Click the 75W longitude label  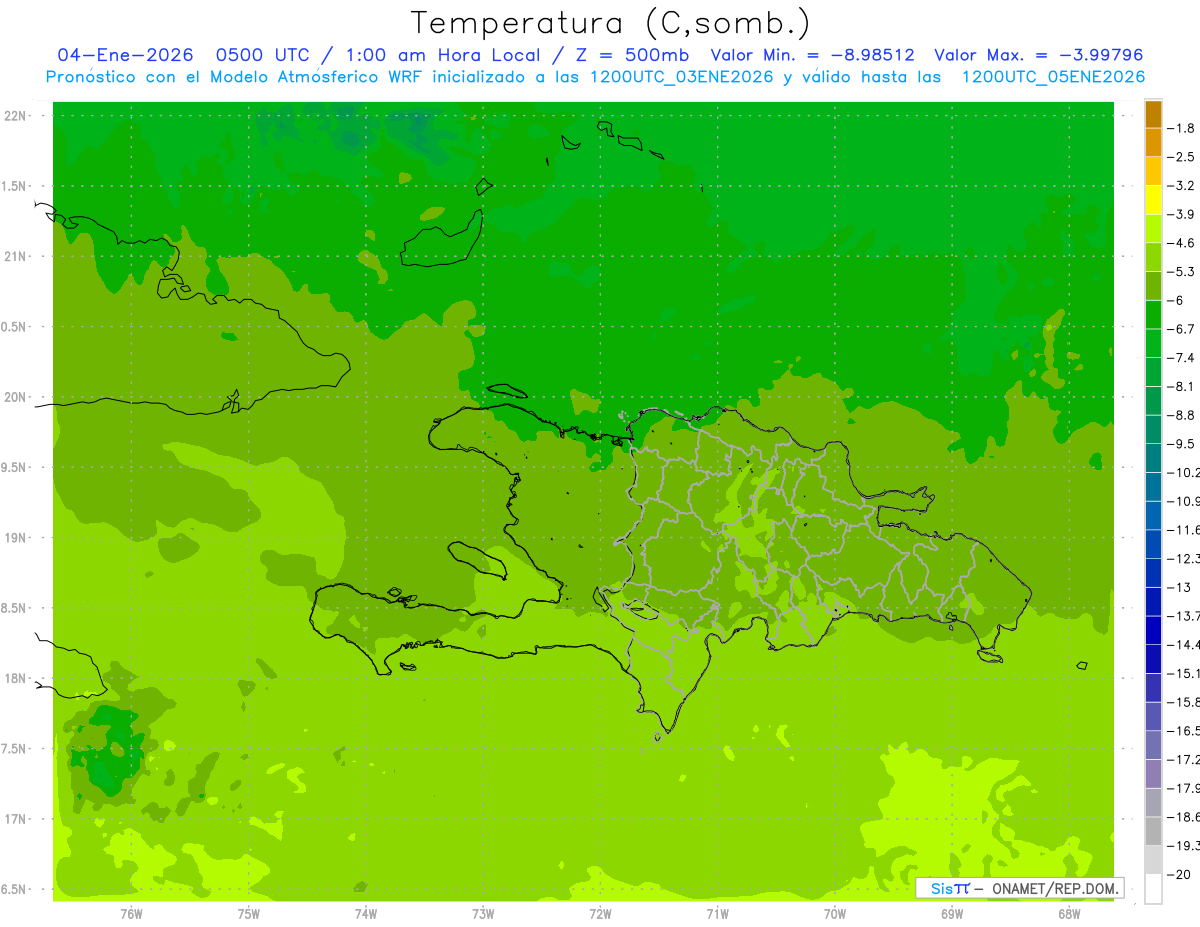coord(249,913)
